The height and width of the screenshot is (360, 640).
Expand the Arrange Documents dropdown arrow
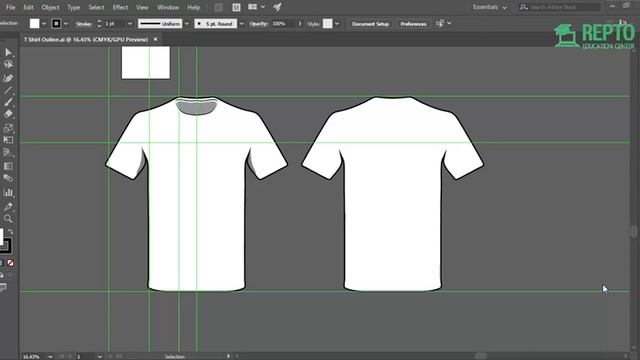pyautogui.click(x=263, y=7)
